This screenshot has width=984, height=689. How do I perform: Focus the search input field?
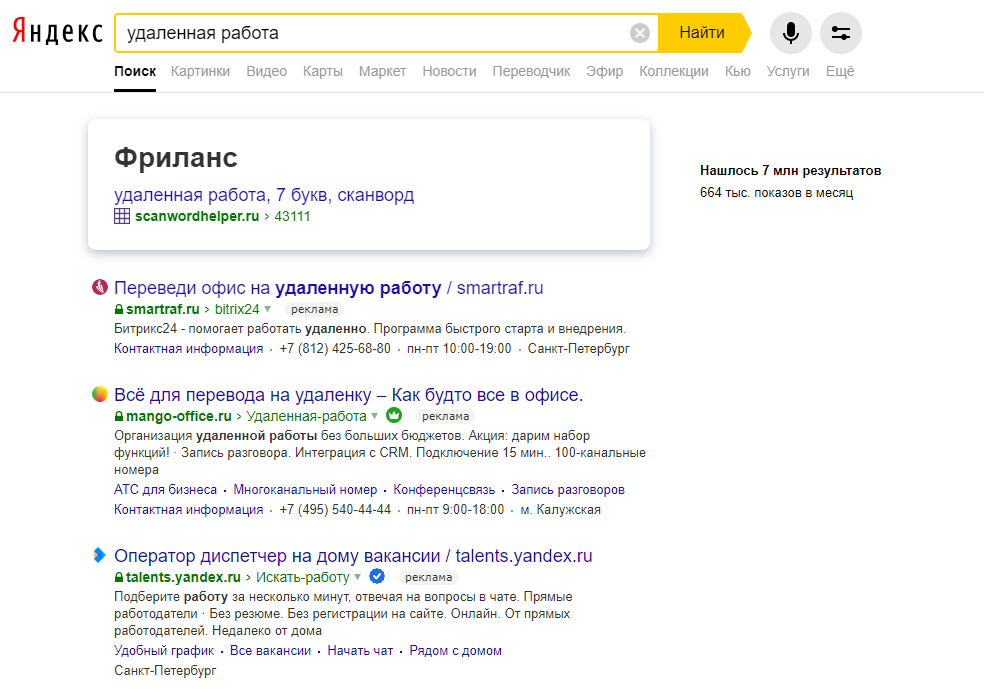click(x=373, y=33)
